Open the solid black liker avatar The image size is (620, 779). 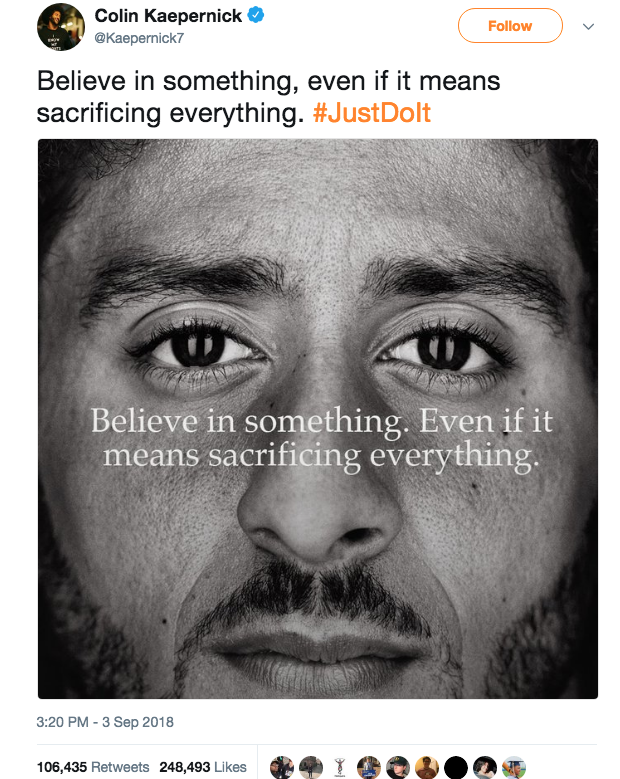click(x=456, y=768)
